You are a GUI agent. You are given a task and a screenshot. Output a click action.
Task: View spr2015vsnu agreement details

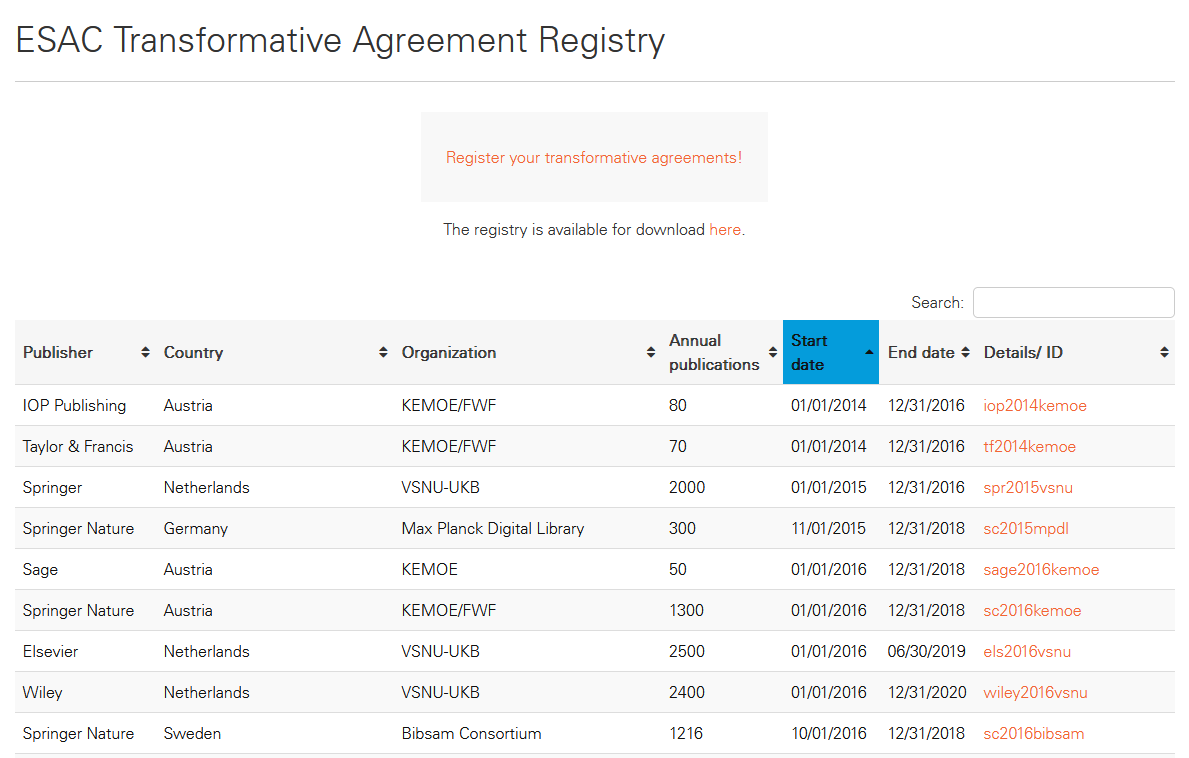pyautogui.click(x=1028, y=488)
